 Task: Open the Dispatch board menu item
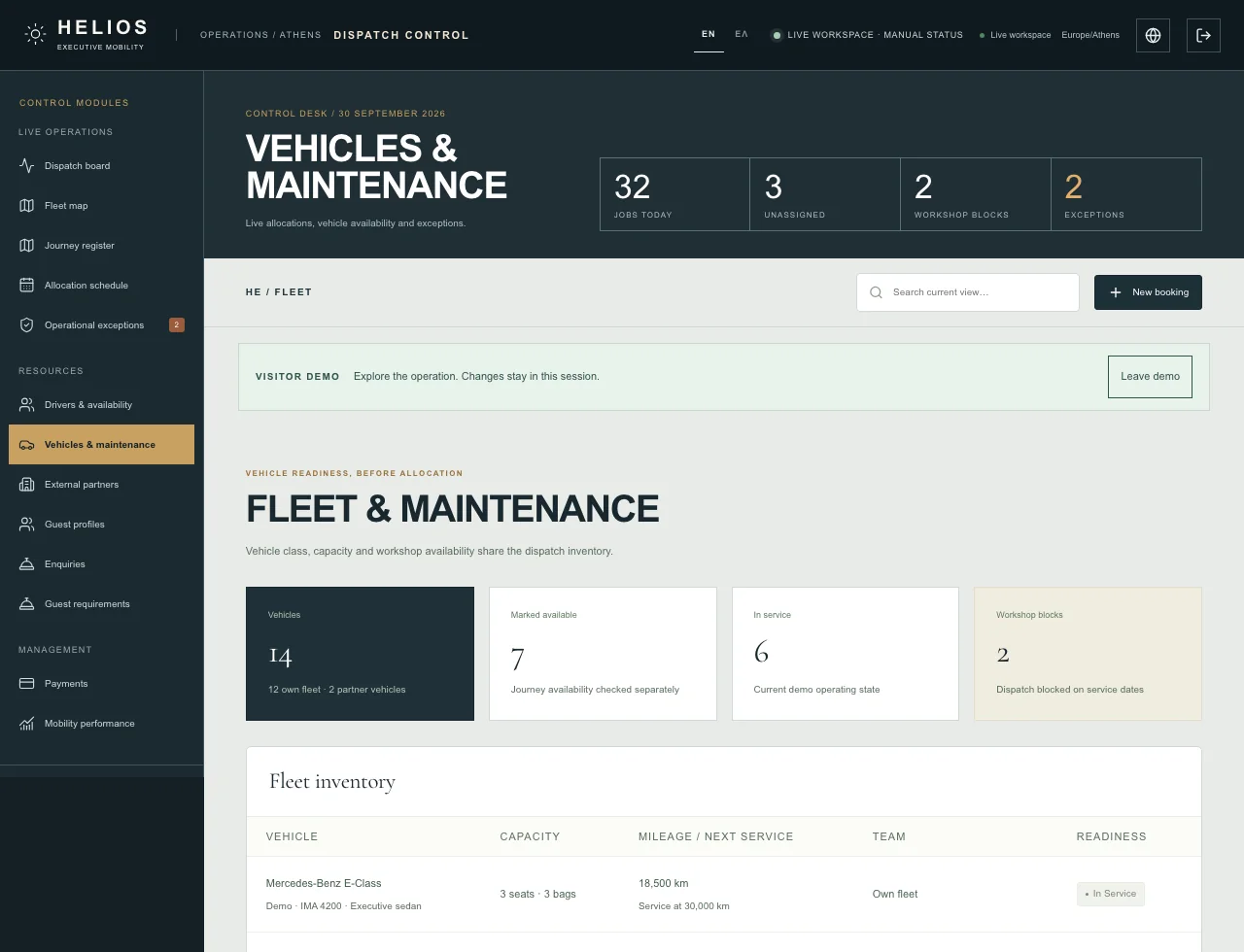101,166
